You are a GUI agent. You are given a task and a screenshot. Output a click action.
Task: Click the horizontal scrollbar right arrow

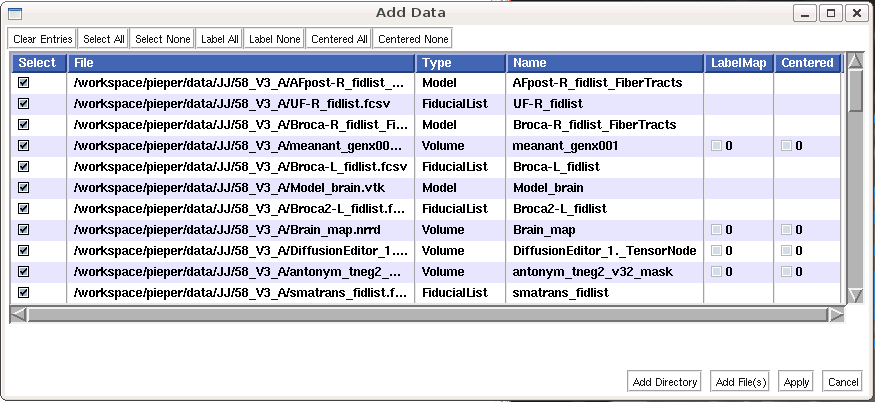(x=836, y=314)
